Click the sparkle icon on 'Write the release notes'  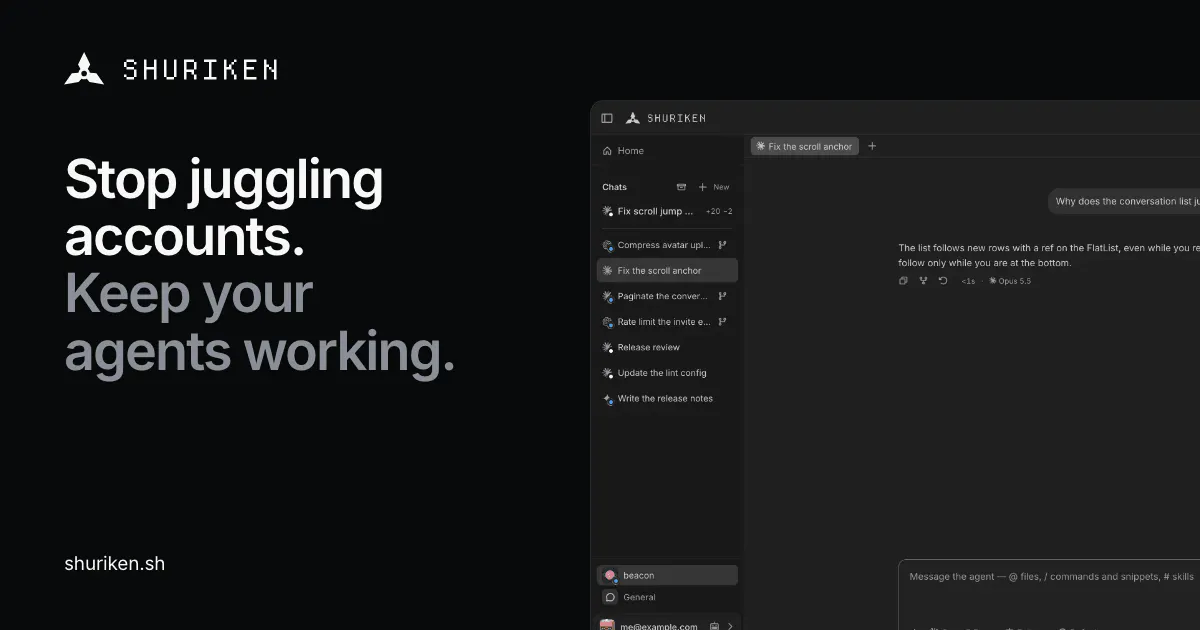(607, 398)
